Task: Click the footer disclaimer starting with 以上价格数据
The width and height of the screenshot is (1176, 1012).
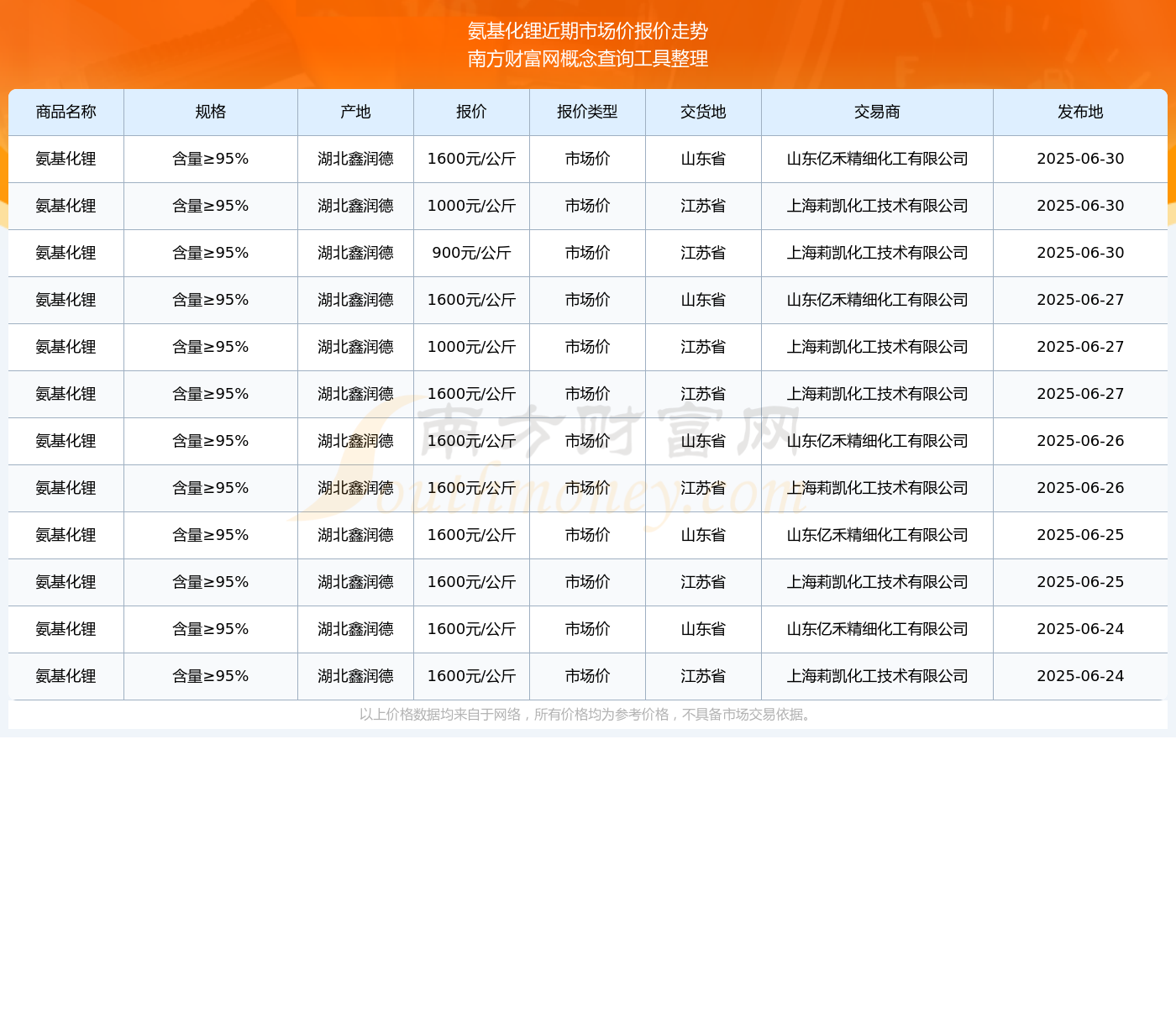Action: pyautogui.click(x=587, y=715)
